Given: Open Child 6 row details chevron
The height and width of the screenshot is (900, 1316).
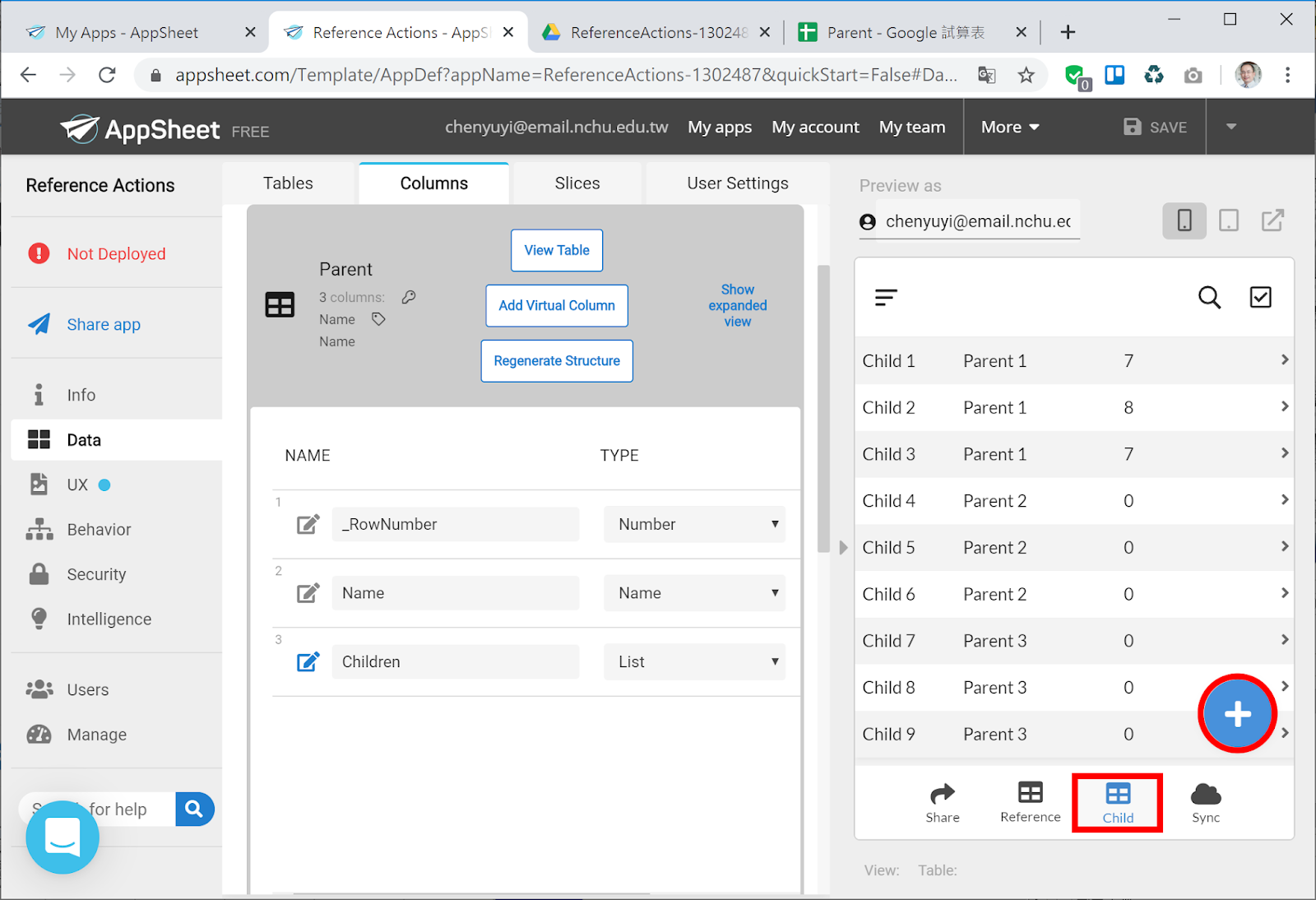Looking at the screenshot, I should (x=1285, y=592).
